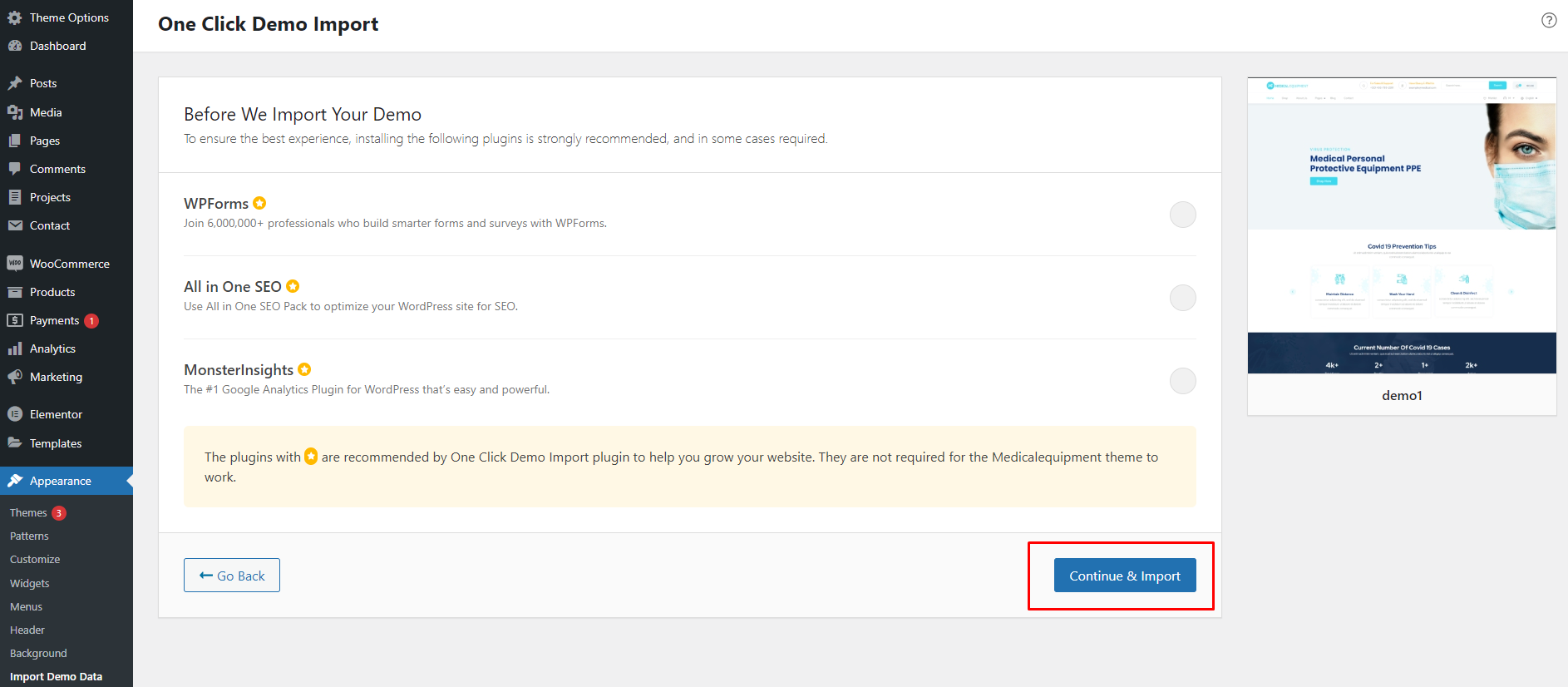Click the Posts pushpin icon
Viewport: 1568px width, 687px height.
15,83
